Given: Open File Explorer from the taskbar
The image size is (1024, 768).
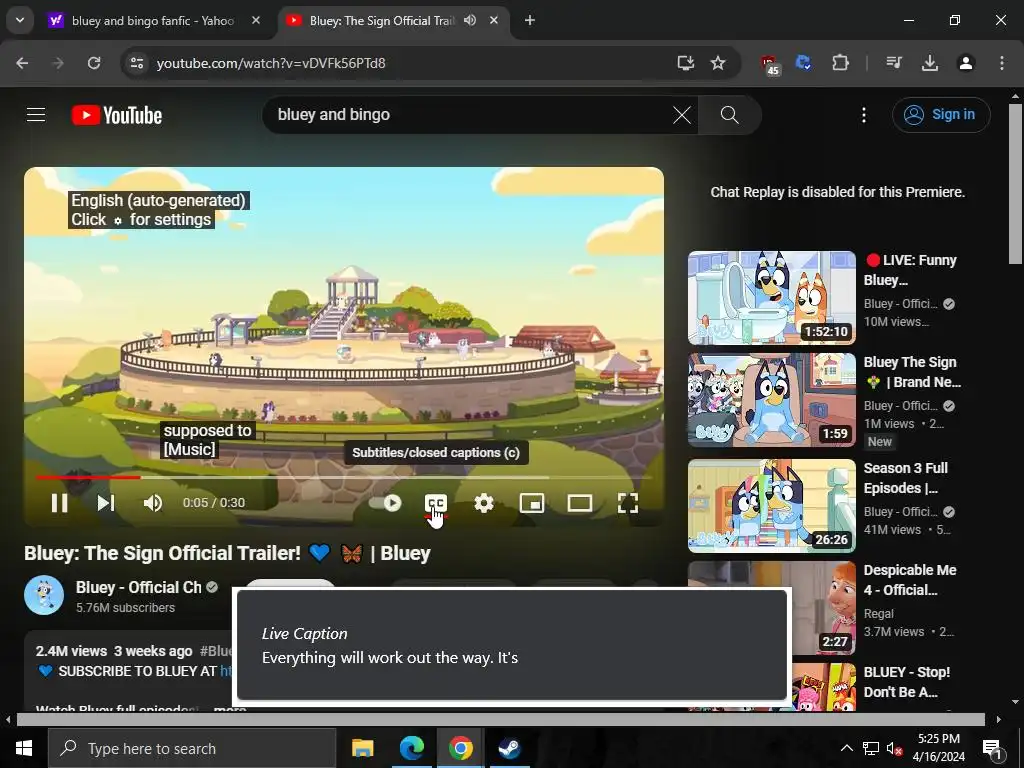Looking at the screenshot, I should [362, 748].
